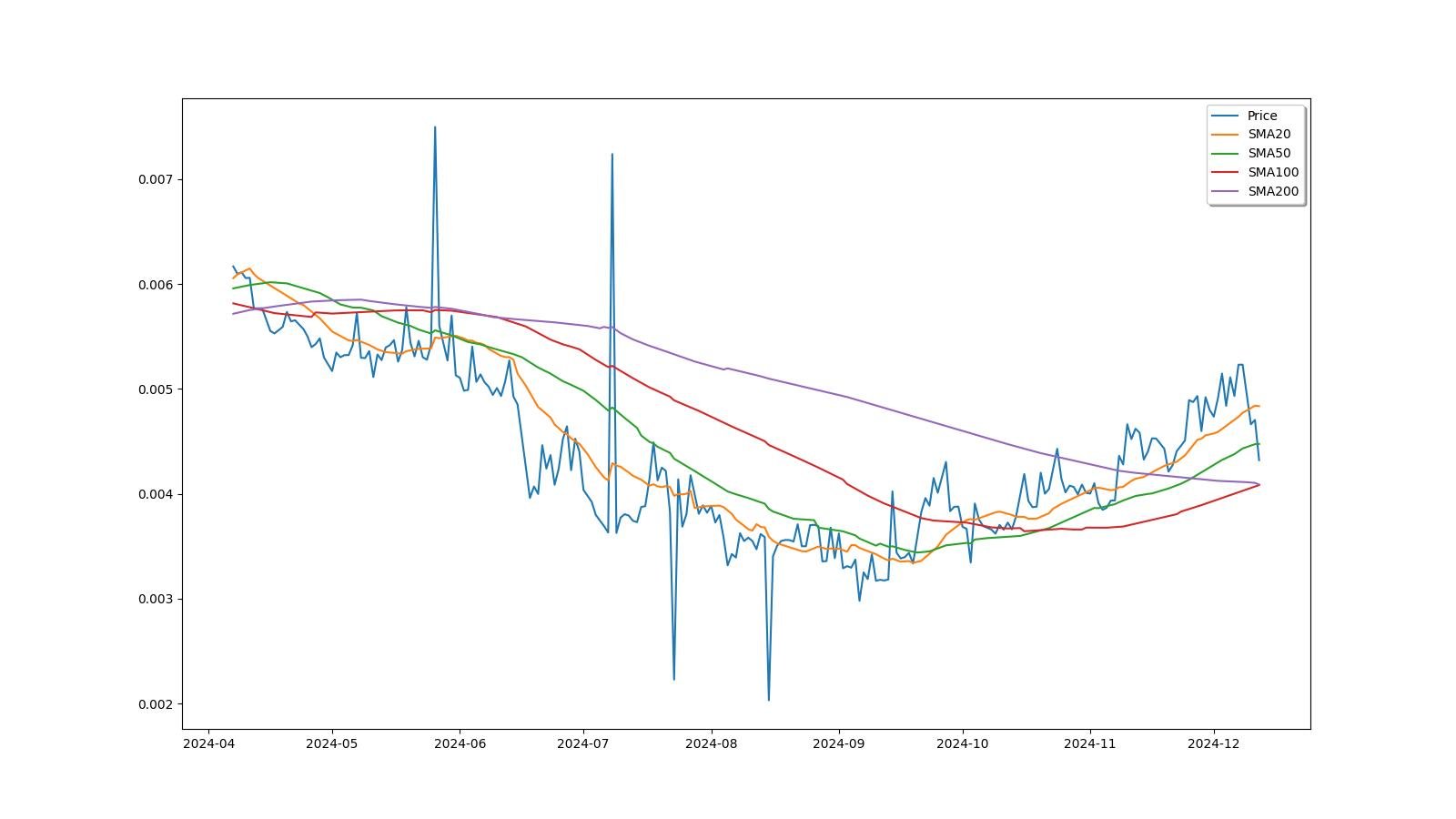
Task: Click the 0.003 y-axis label
Action: coord(156,600)
